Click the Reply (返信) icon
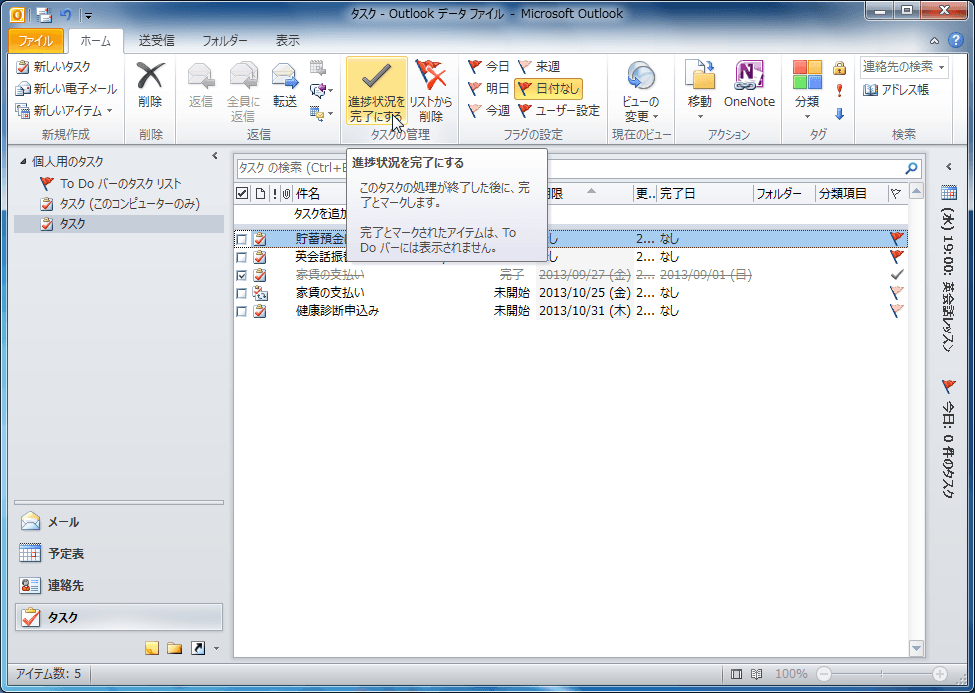 (x=201, y=77)
